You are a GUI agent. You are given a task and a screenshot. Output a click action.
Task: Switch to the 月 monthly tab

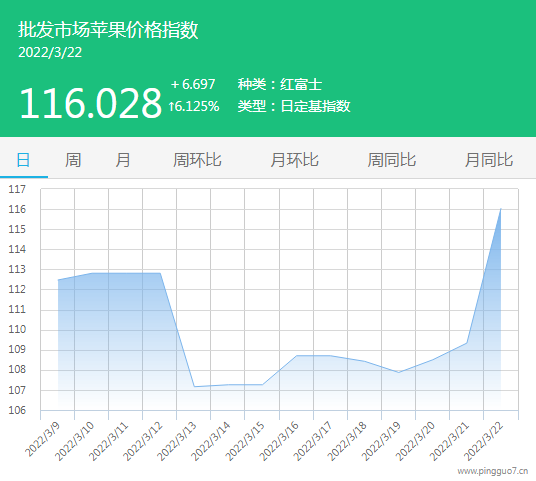coord(122,160)
